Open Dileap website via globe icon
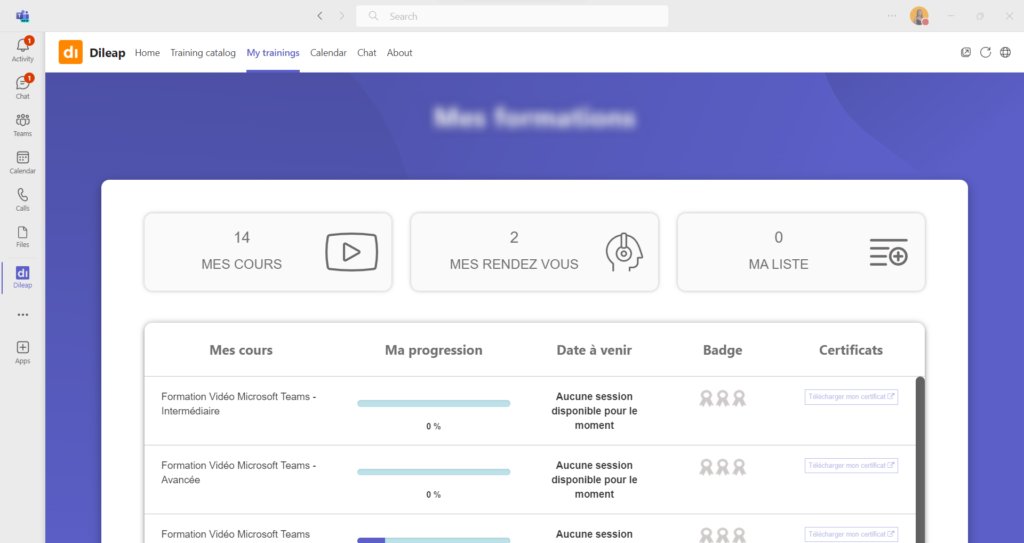 tap(1005, 52)
